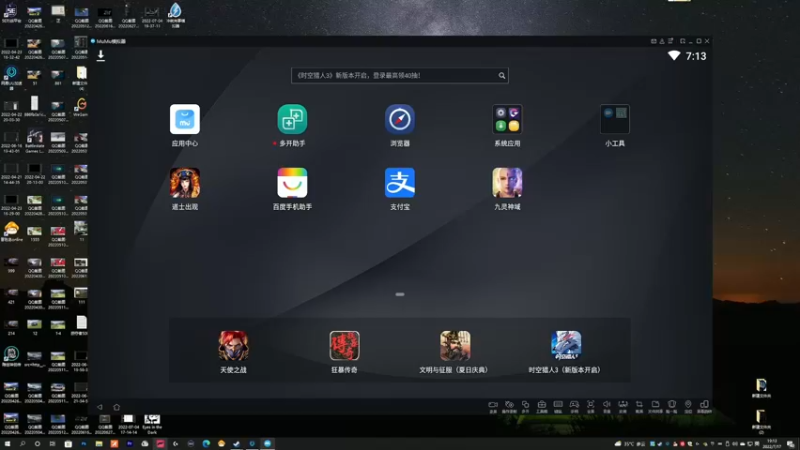Open File Explorer from the taskbar
The height and width of the screenshot is (450, 800).
(x=99, y=444)
